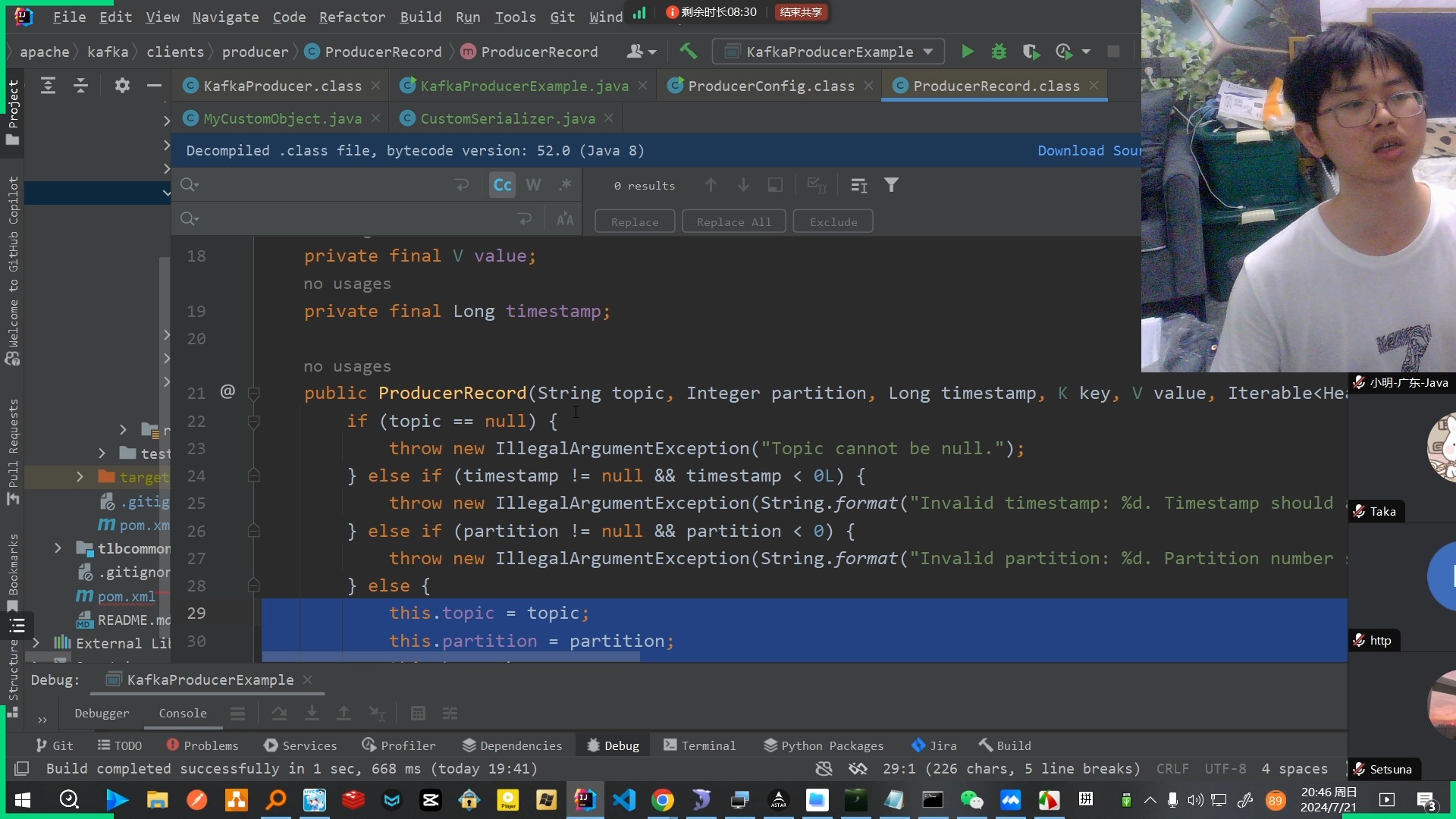This screenshot has width=1456, height=819.
Task: Open WeChat from the taskbar
Action: (971, 800)
